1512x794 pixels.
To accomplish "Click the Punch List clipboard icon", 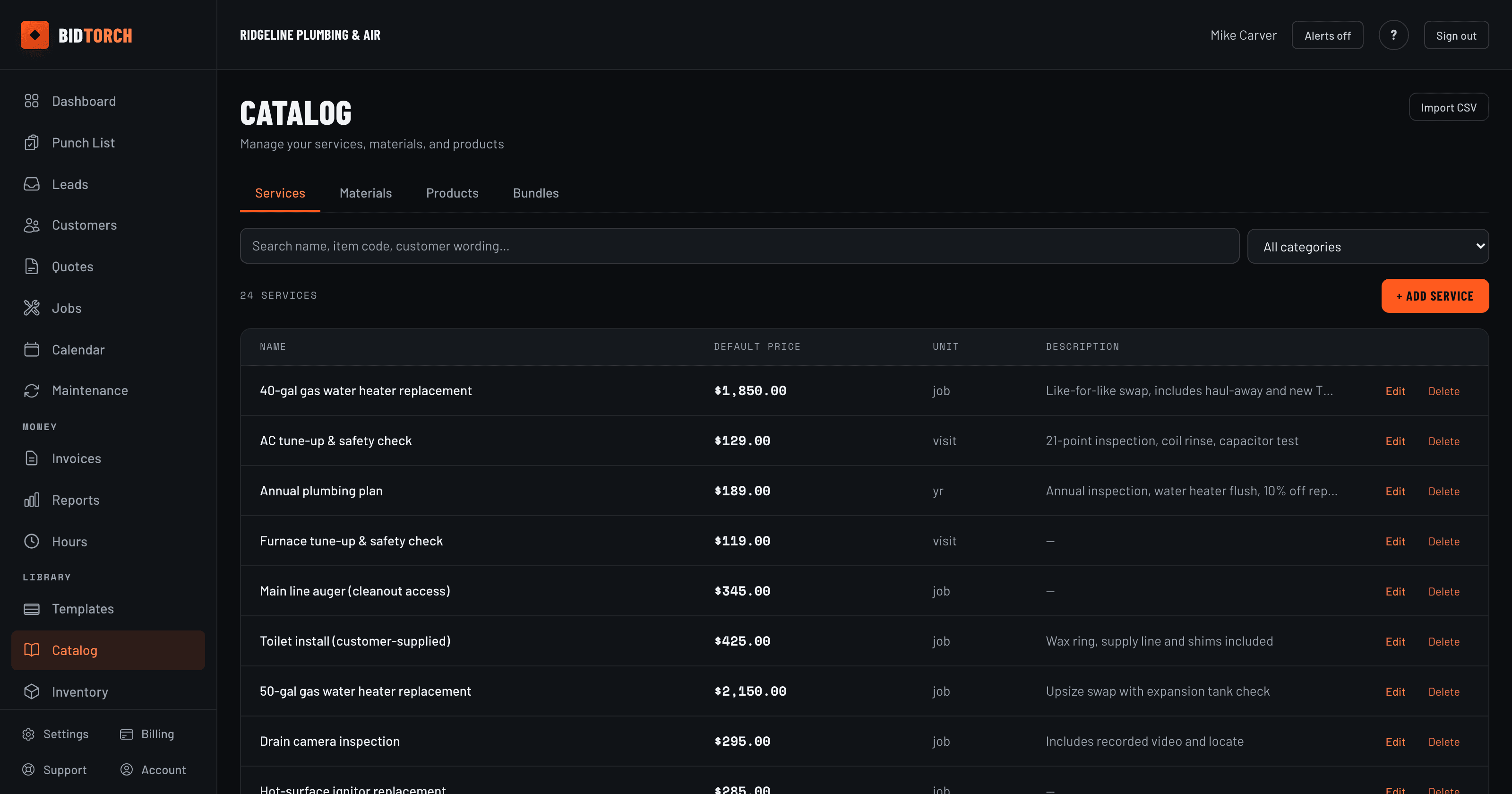I will click(32, 143).
